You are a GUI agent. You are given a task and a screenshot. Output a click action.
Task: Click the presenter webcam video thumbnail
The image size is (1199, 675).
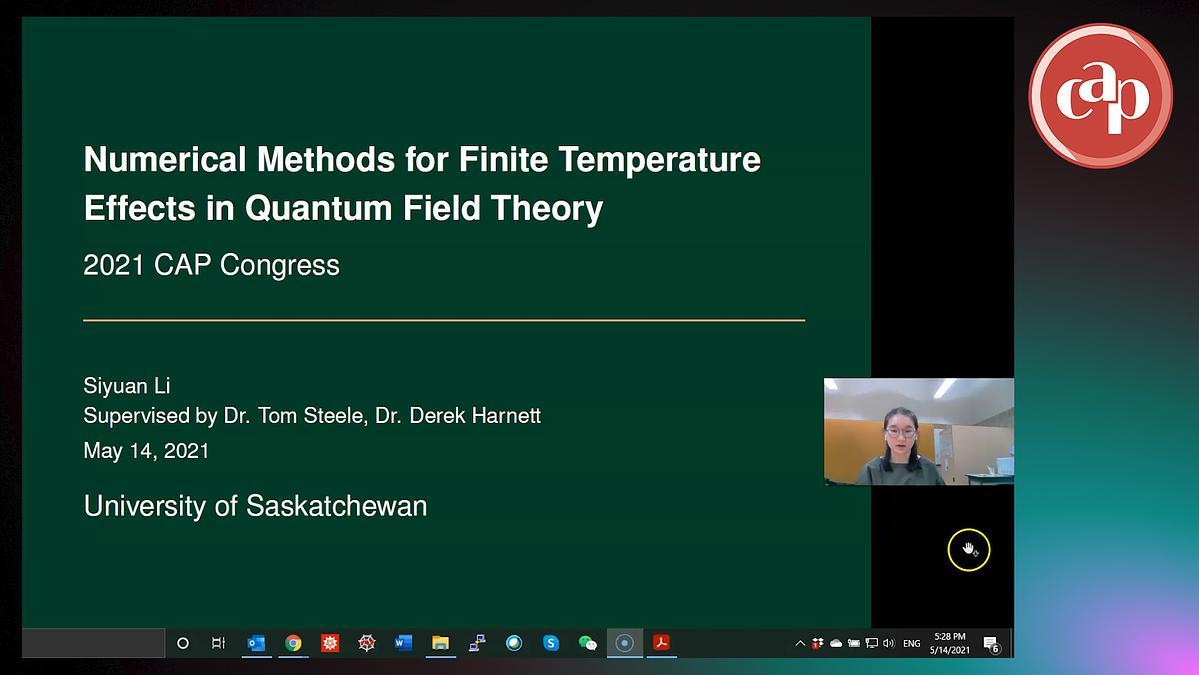pos(919,431)
